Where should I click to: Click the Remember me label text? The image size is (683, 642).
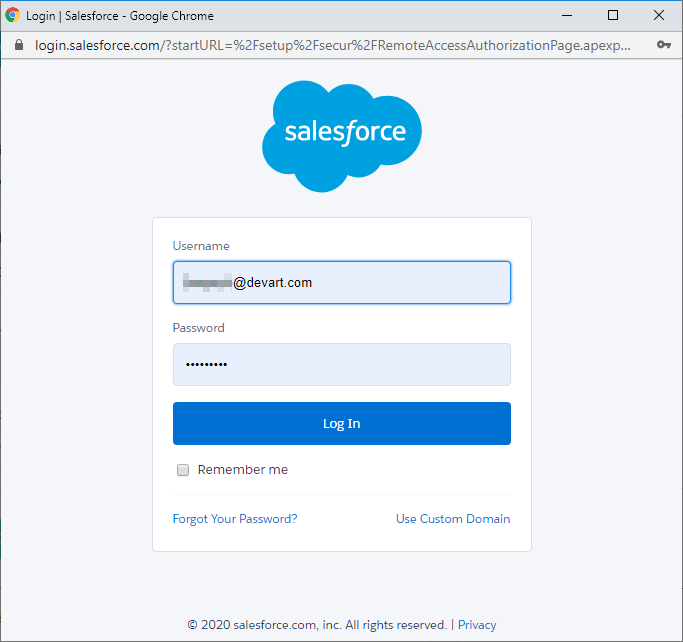[243, 470]
